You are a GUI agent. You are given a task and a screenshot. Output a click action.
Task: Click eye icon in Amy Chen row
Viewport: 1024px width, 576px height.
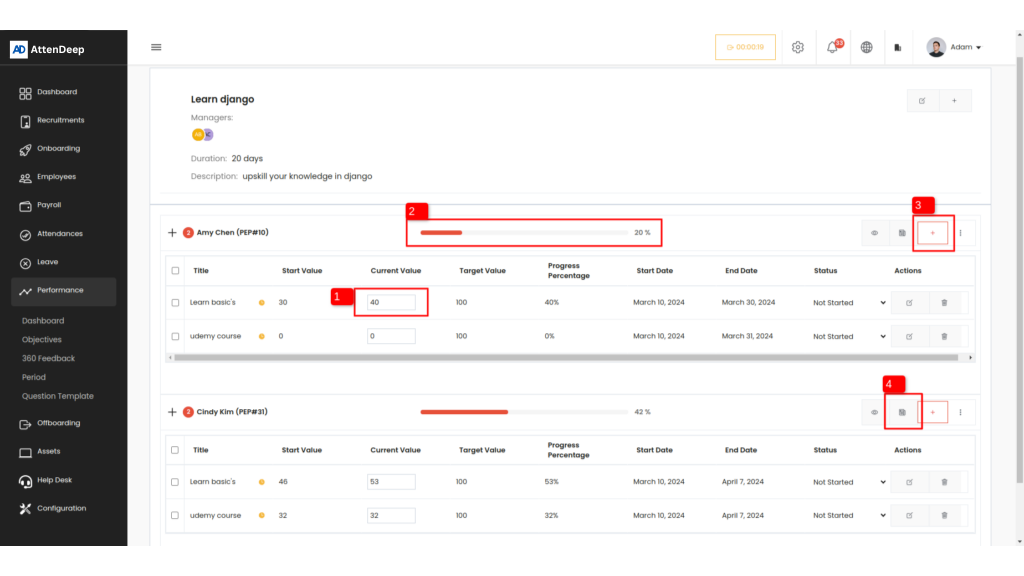coord(874,233)
